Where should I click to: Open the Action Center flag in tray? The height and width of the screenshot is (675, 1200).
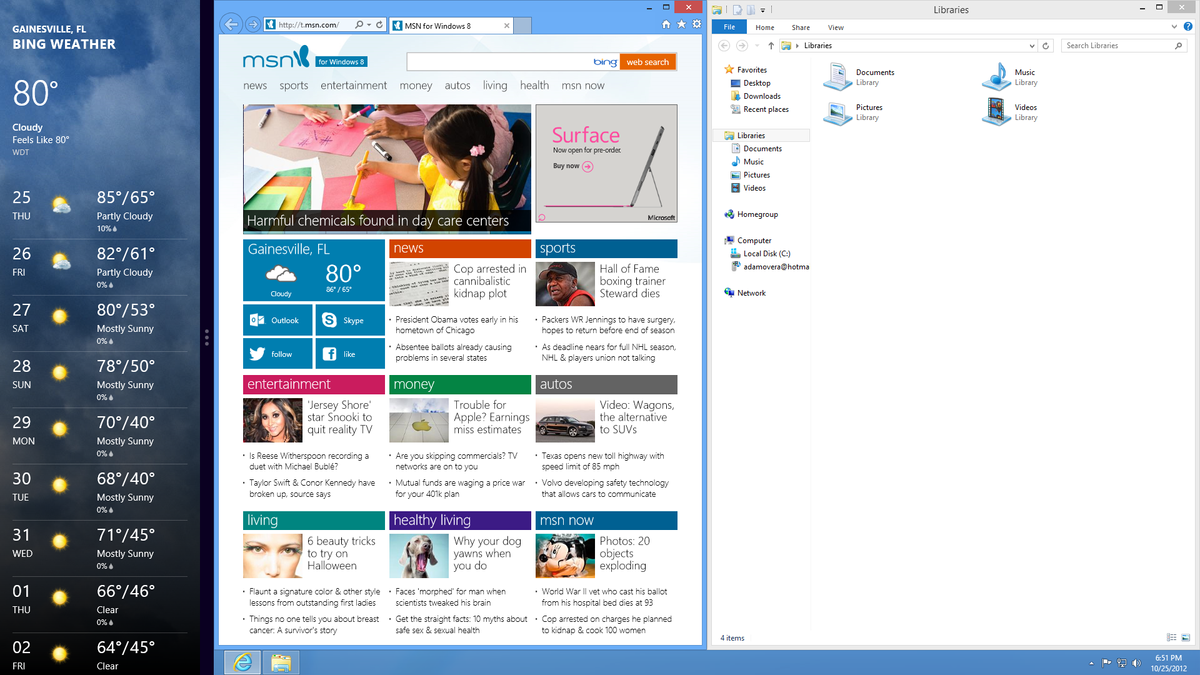pos(1106,664)
